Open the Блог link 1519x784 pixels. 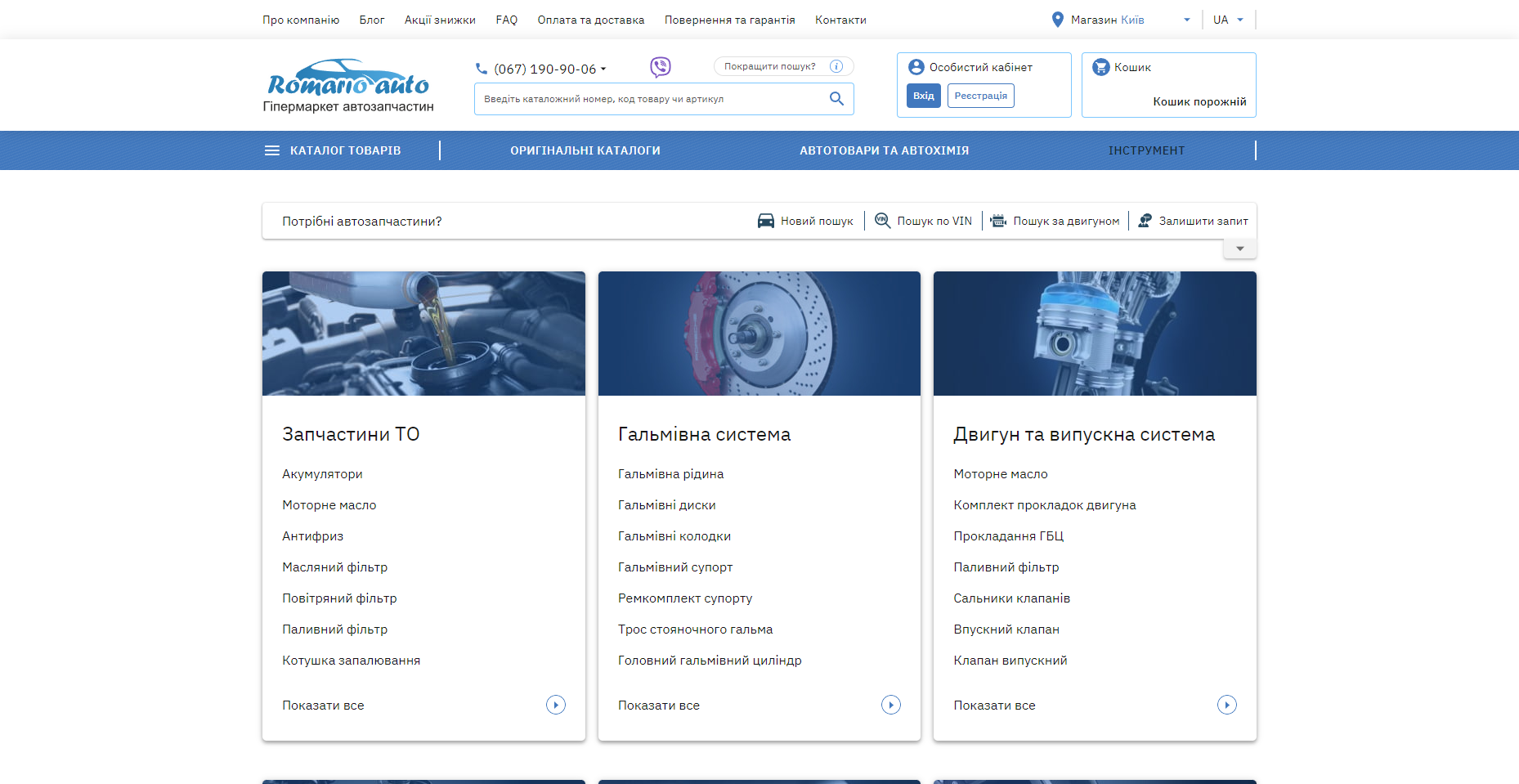pyautogui.click(x=372, y=20)
